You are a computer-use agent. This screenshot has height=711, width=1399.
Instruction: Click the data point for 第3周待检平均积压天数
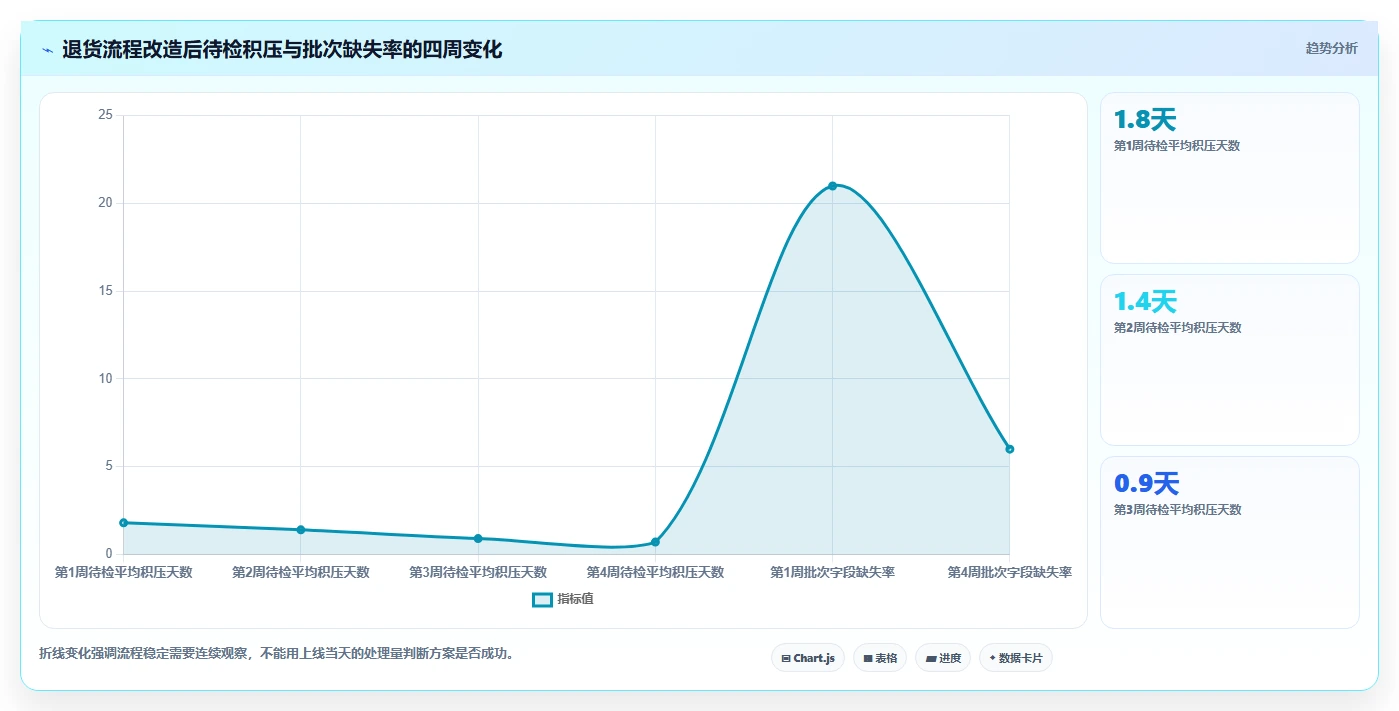coord(478,539)
